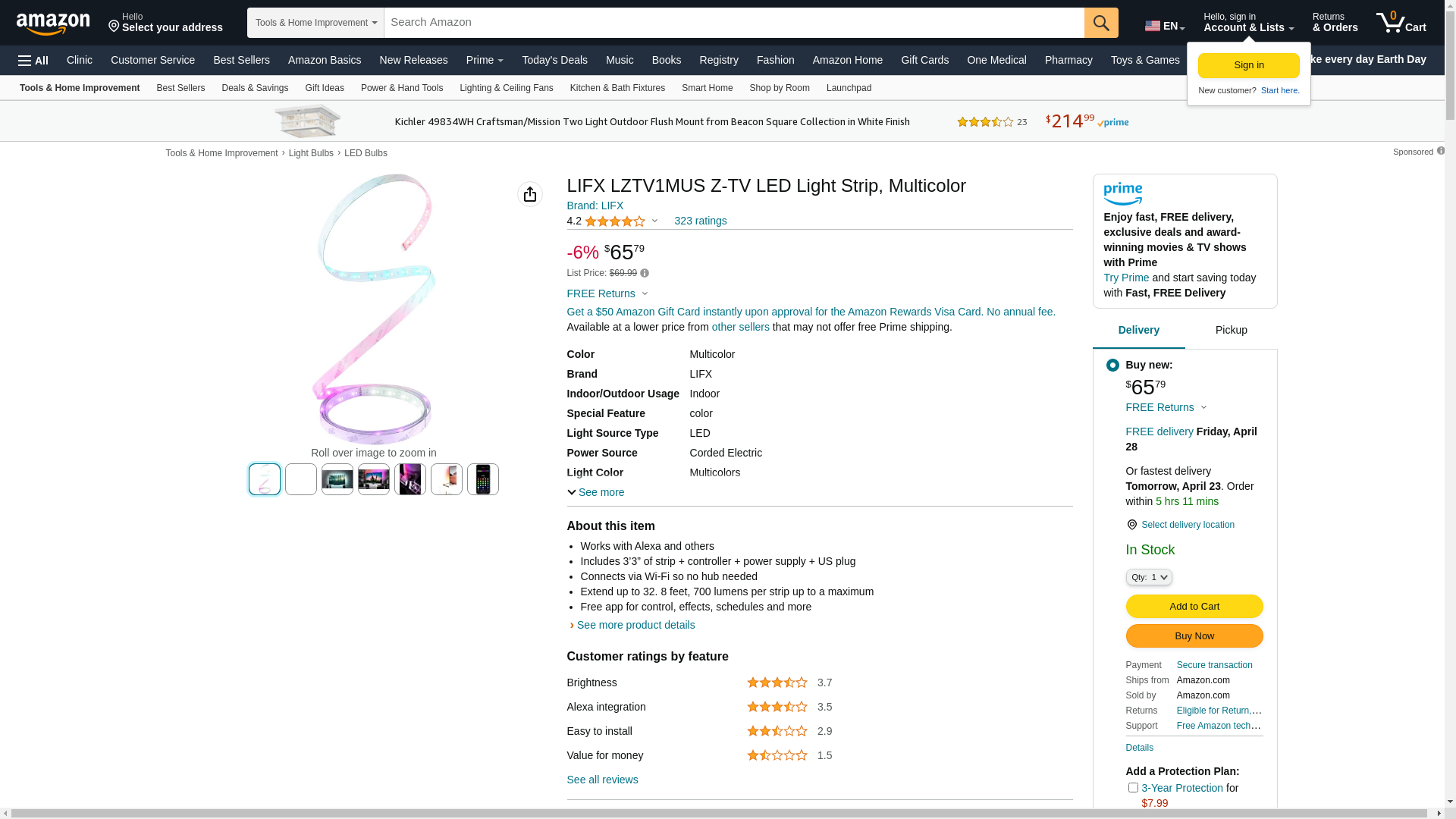Image resolution: width=1456 pixels, height=819 pixels.
Task: Open the Qty quantity dropdown
Action: tap(1149, 577)
